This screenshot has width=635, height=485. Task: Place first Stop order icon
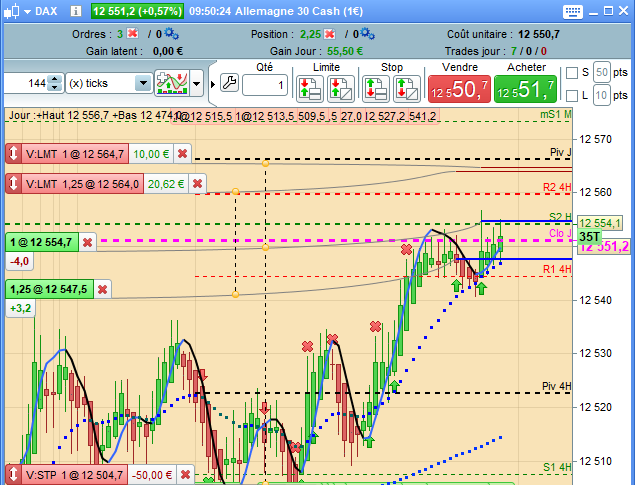point(375,89)
